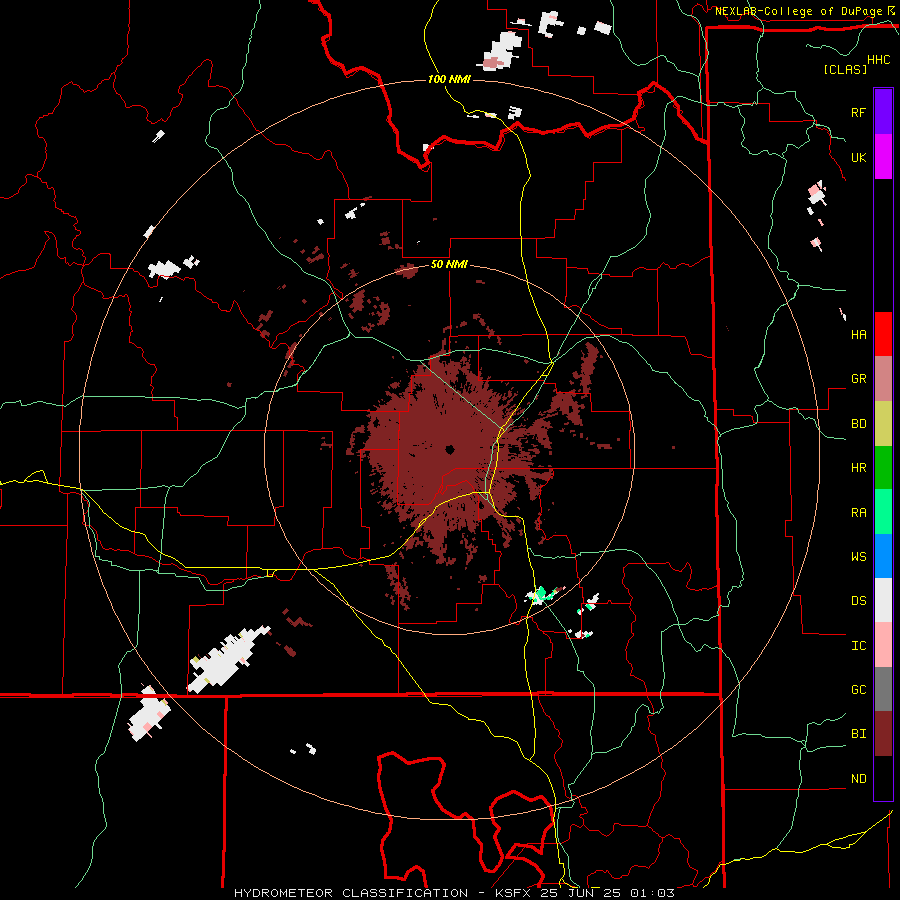
Task: Click the 50 NMI range ring label
Action: (x=449, y=265)
